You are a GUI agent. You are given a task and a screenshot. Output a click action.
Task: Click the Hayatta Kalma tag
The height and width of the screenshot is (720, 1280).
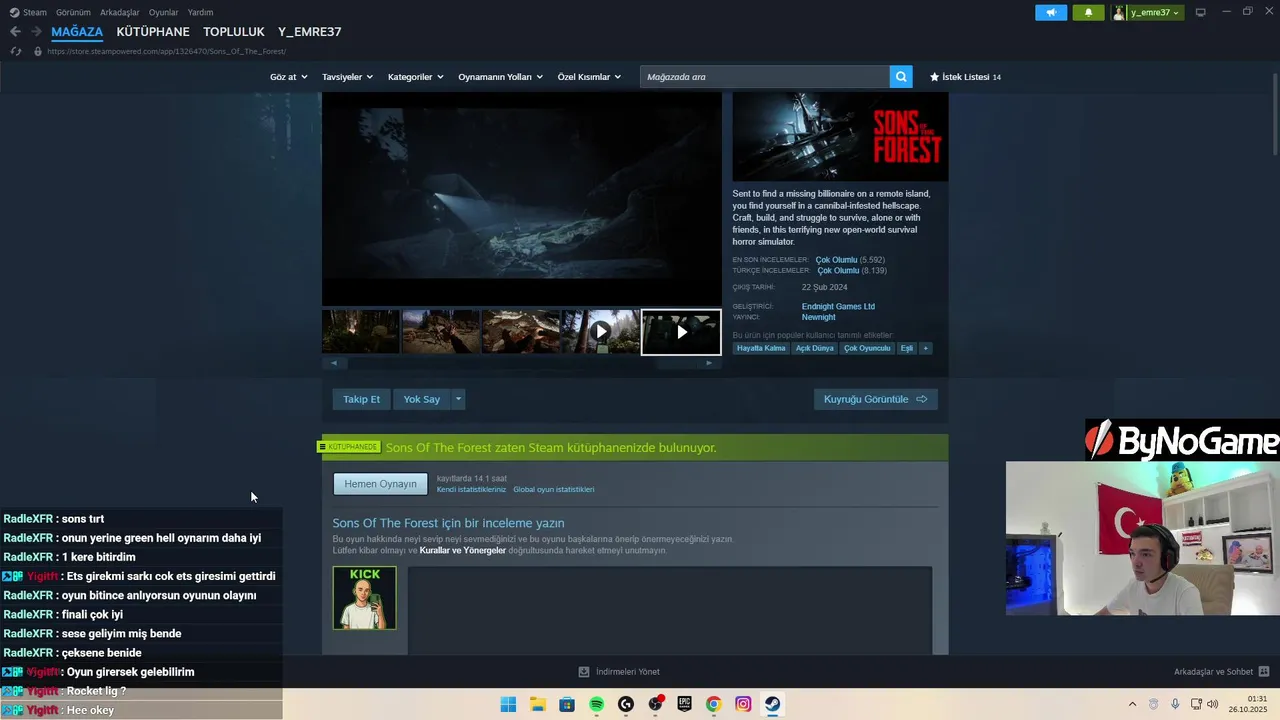point(761,348)
